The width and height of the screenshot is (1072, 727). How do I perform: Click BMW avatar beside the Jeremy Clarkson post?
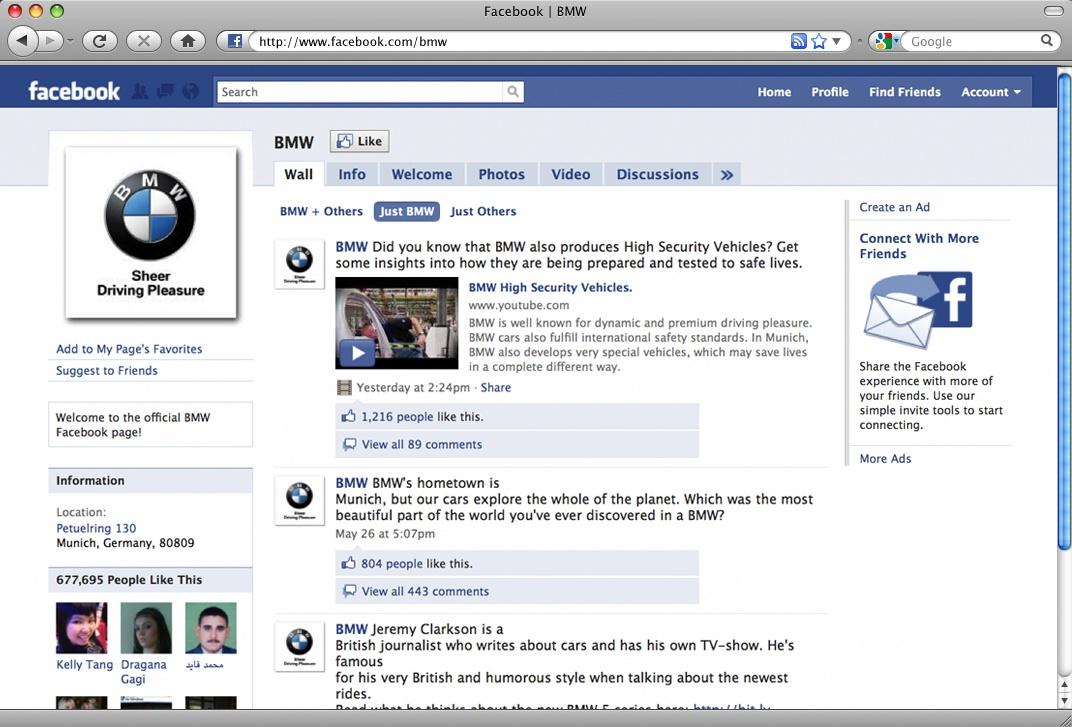[x=299, y=647]
